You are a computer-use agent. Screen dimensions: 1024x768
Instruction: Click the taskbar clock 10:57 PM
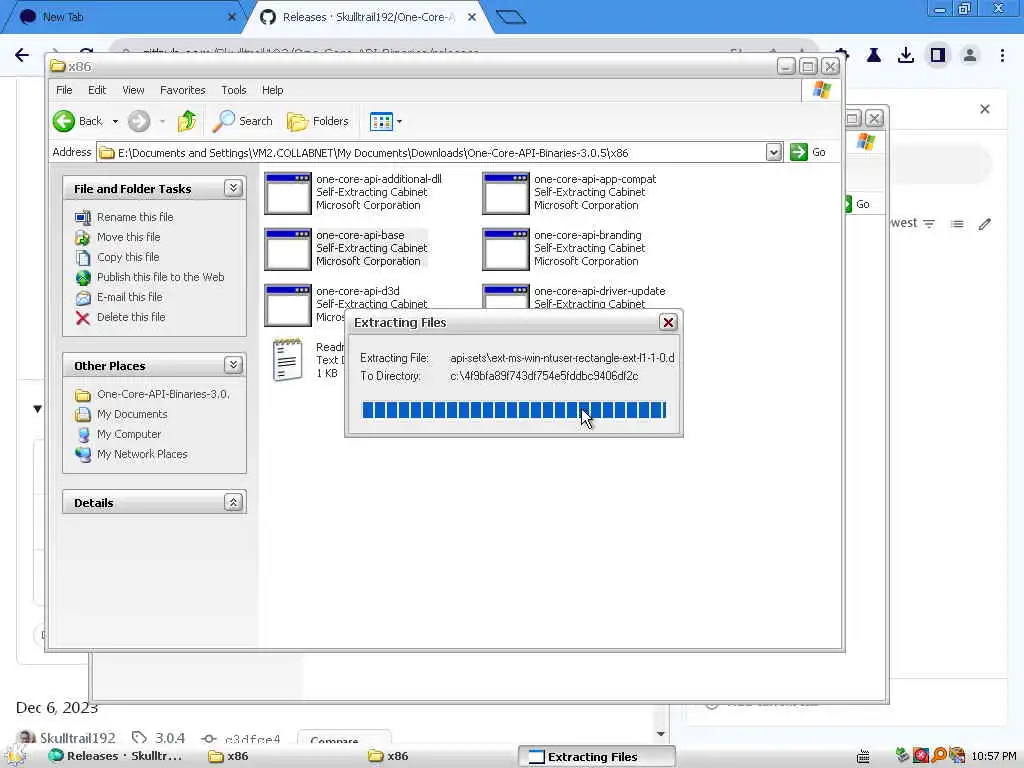pos(993,756)
